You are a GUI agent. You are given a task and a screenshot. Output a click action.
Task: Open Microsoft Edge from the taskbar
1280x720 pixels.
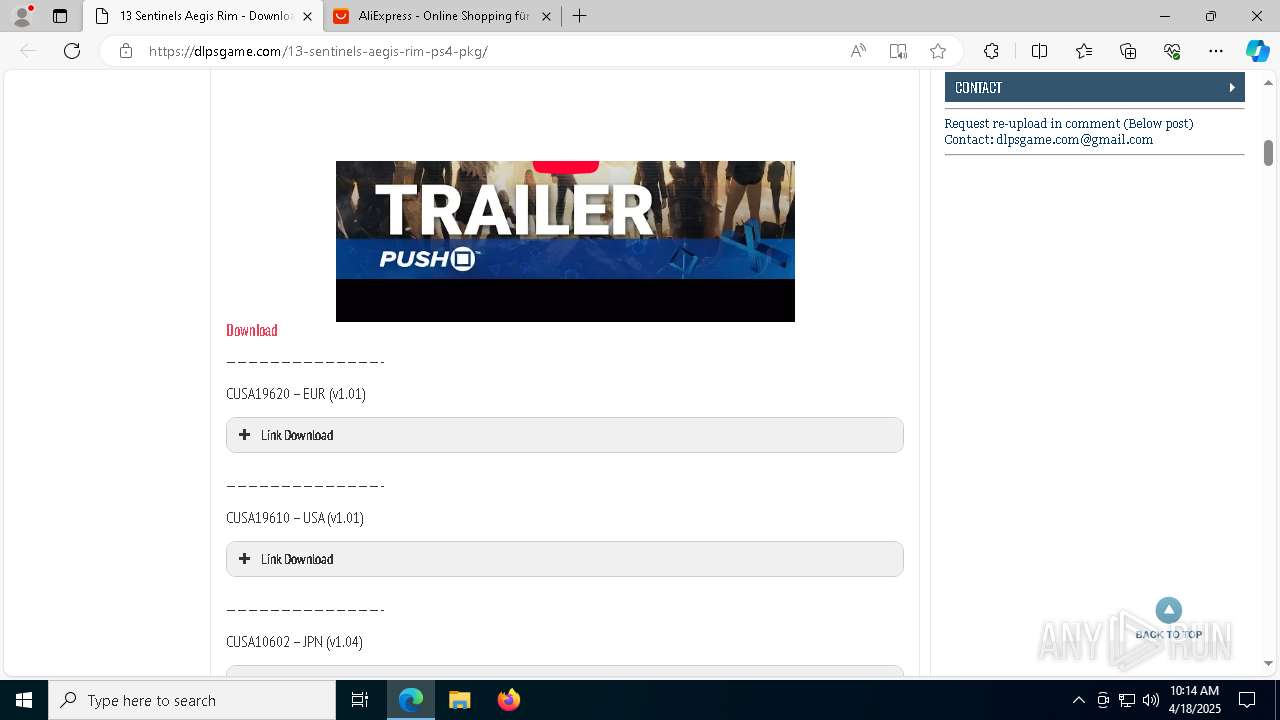click(x=411, y=700)
